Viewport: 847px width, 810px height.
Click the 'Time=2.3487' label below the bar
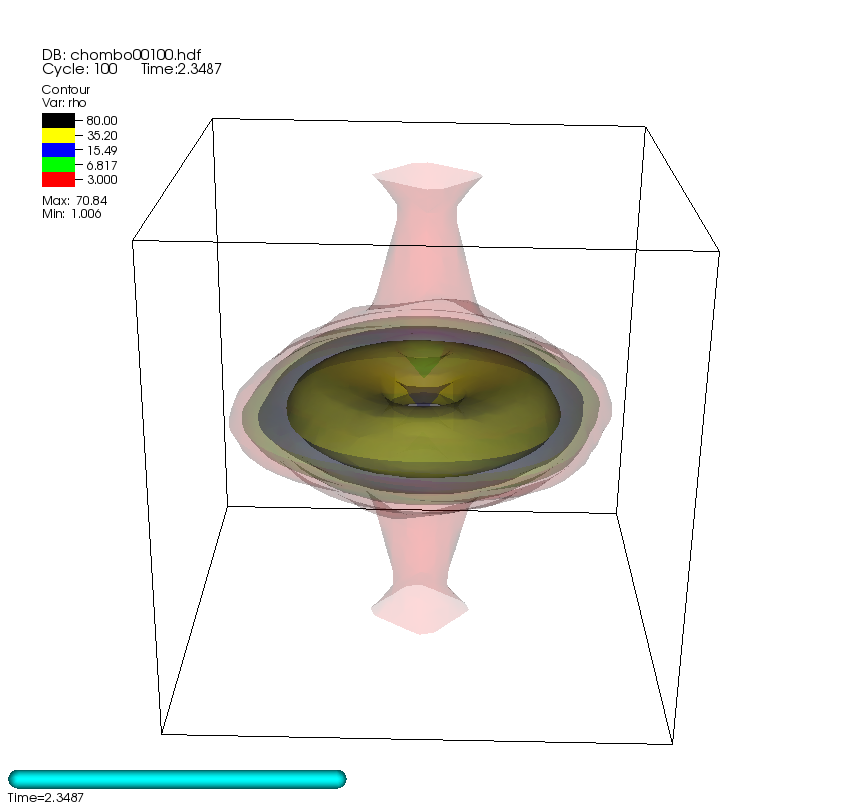point(46,797)
